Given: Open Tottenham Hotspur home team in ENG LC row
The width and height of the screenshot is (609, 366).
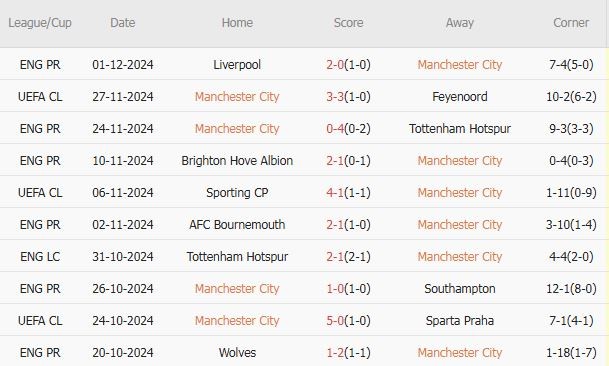Looking at the screenshot, I should [x=237, y=256].
